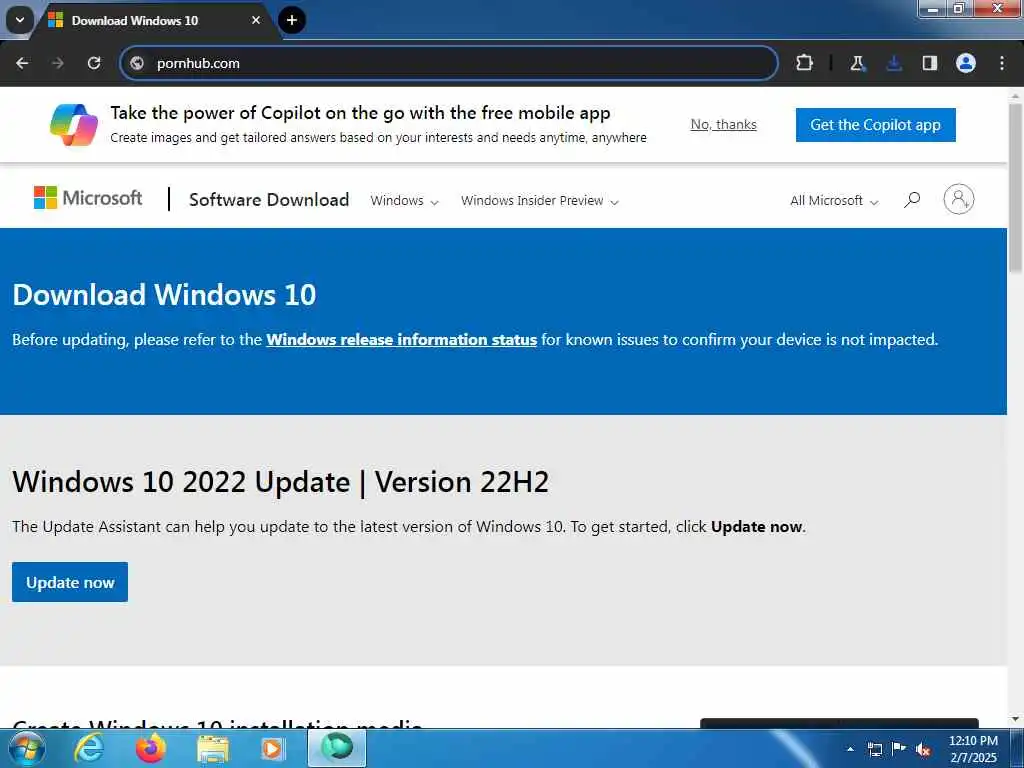Click the Microsoft logo
This screenshot has height=768, width=1024.
88,198
